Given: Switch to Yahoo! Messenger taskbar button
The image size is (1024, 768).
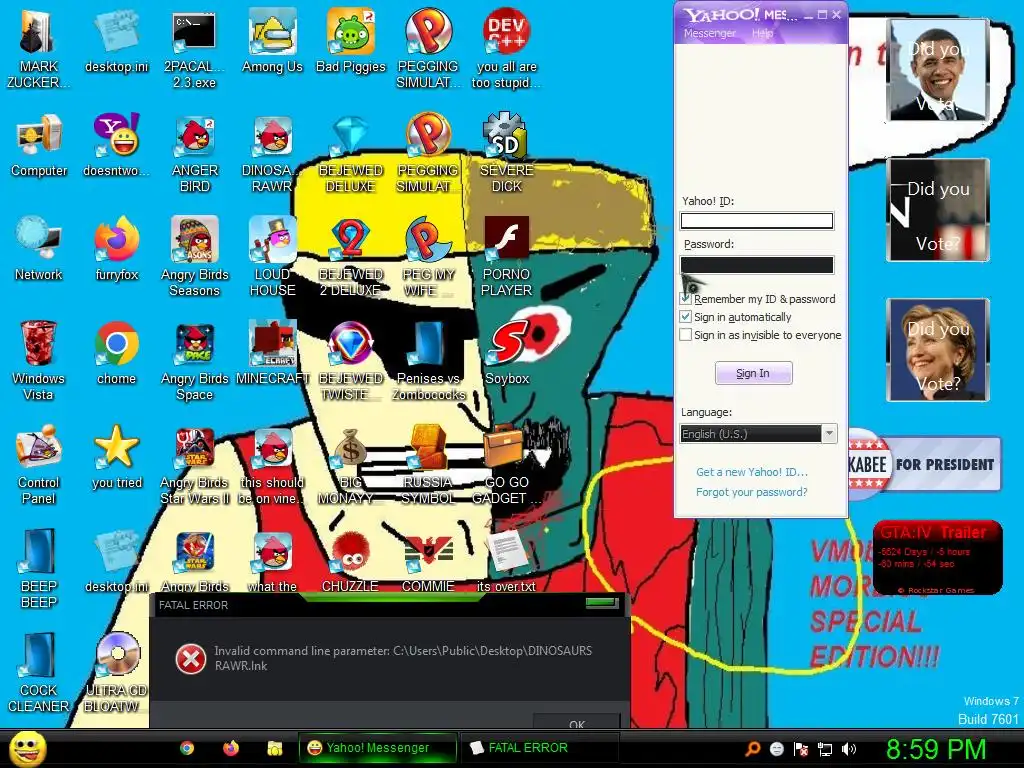Looking at the screenshot, I should (x=378, y=748).
